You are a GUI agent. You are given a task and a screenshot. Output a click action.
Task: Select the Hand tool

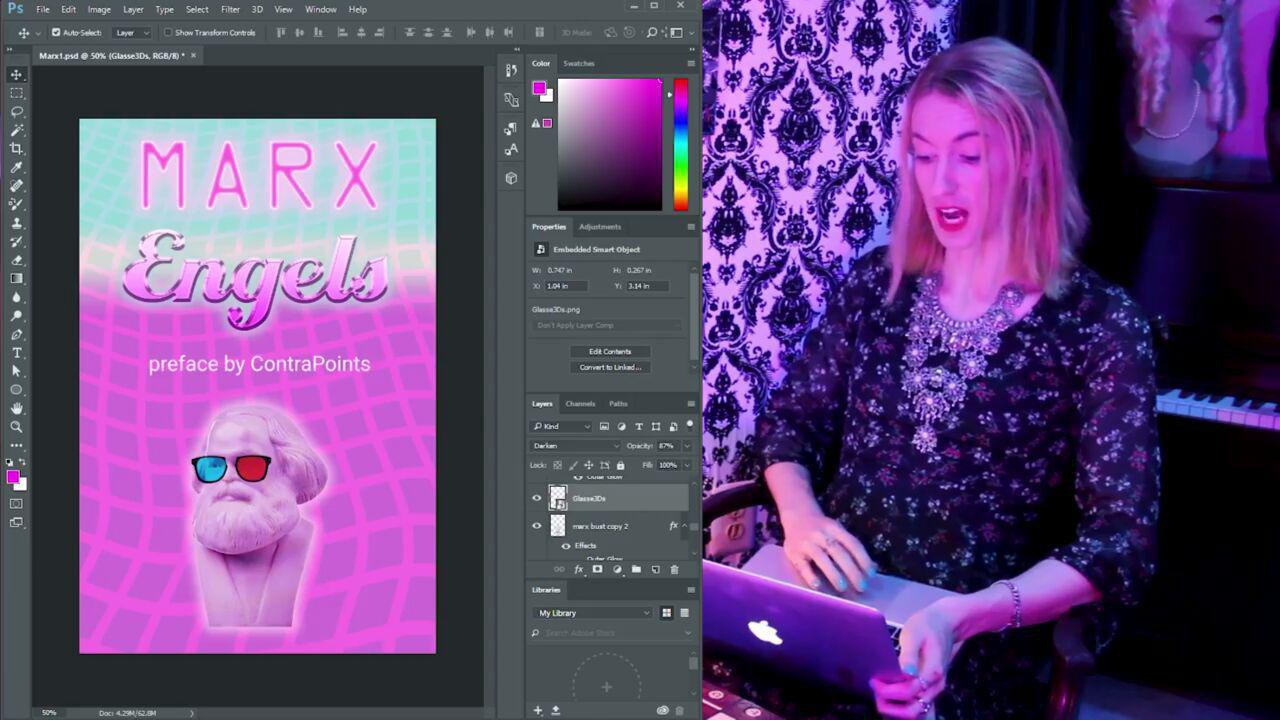[x=16, y=408]
